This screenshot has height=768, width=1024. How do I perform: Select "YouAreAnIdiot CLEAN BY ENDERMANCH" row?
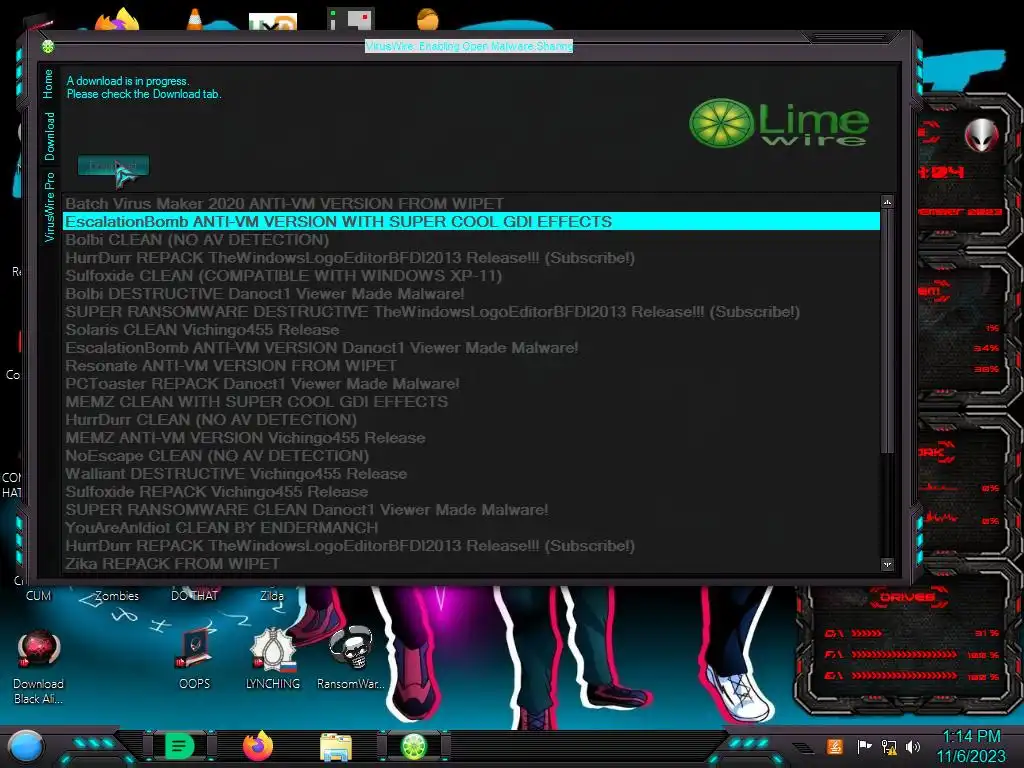point(471,528)
